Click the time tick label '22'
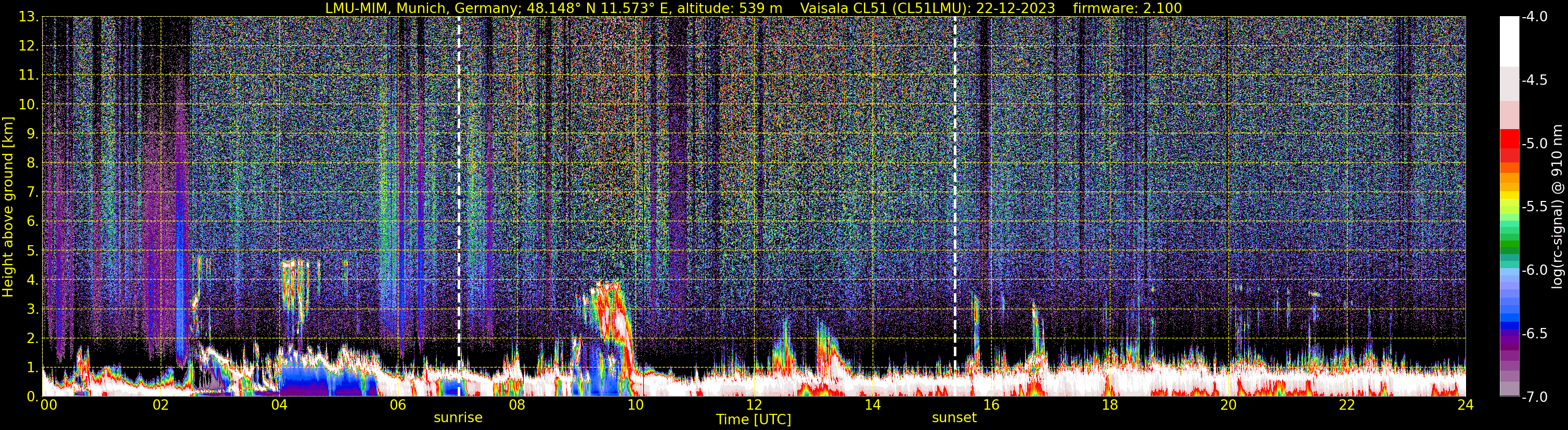1568x430 pixels. 1347,406
